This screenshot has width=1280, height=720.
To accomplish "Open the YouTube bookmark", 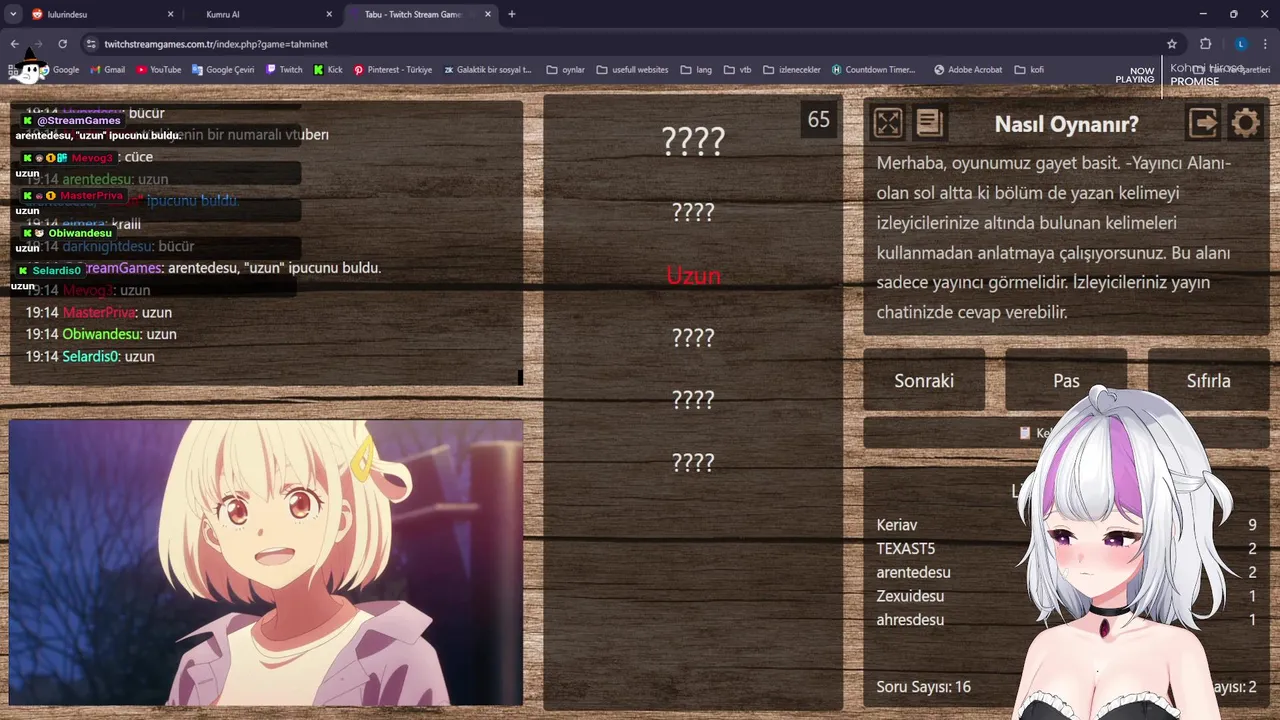I will point(159,70).
